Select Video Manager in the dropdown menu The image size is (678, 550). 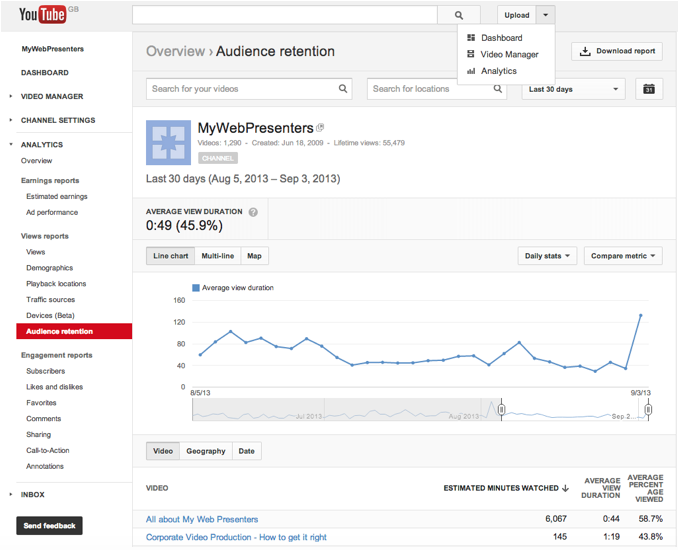click(509, 54)
